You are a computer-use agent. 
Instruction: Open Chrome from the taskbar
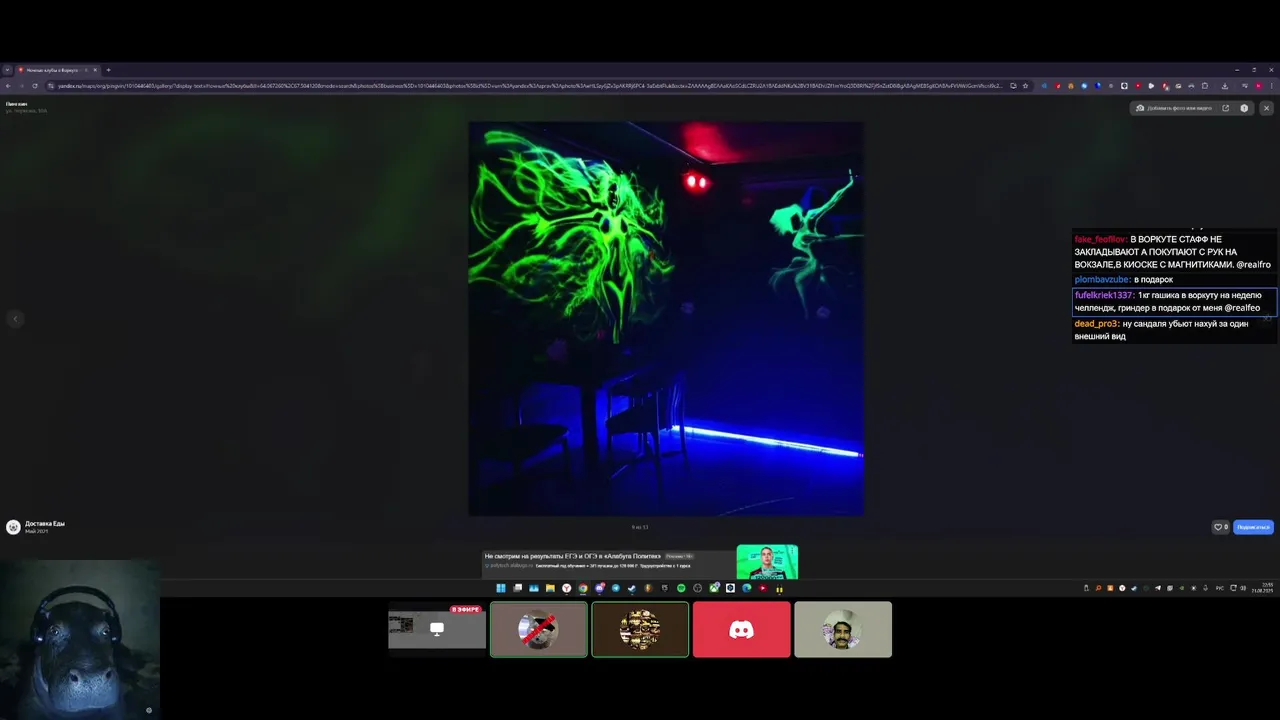point(583,588)
